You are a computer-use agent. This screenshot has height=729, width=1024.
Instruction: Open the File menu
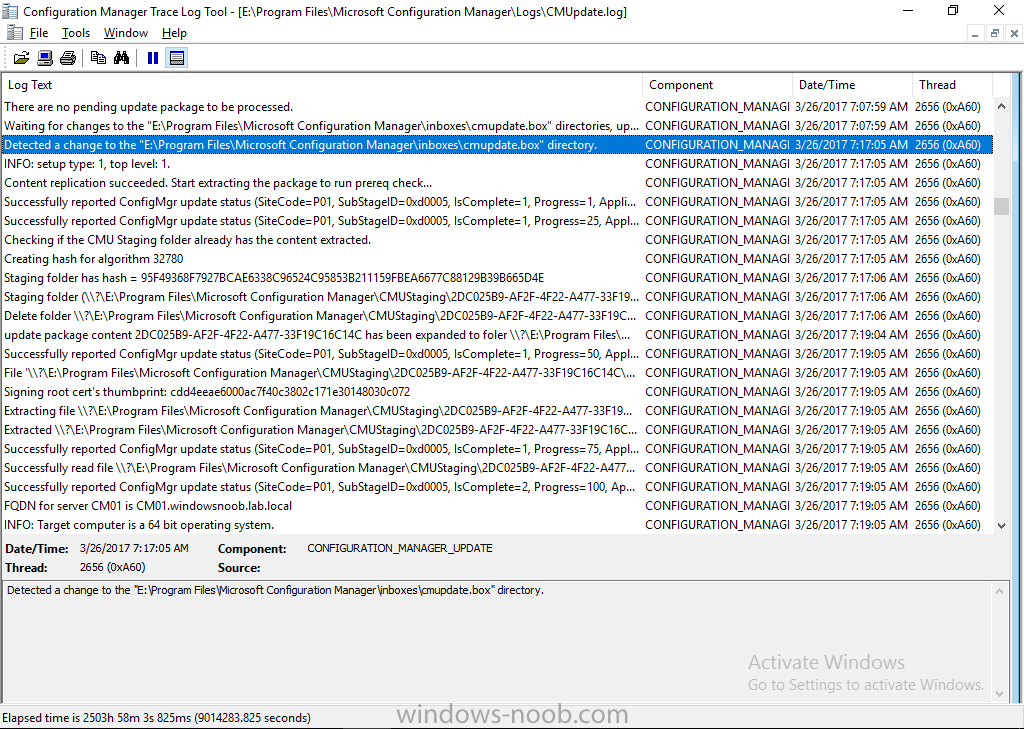pyautogui.click(x=39, y=33)
